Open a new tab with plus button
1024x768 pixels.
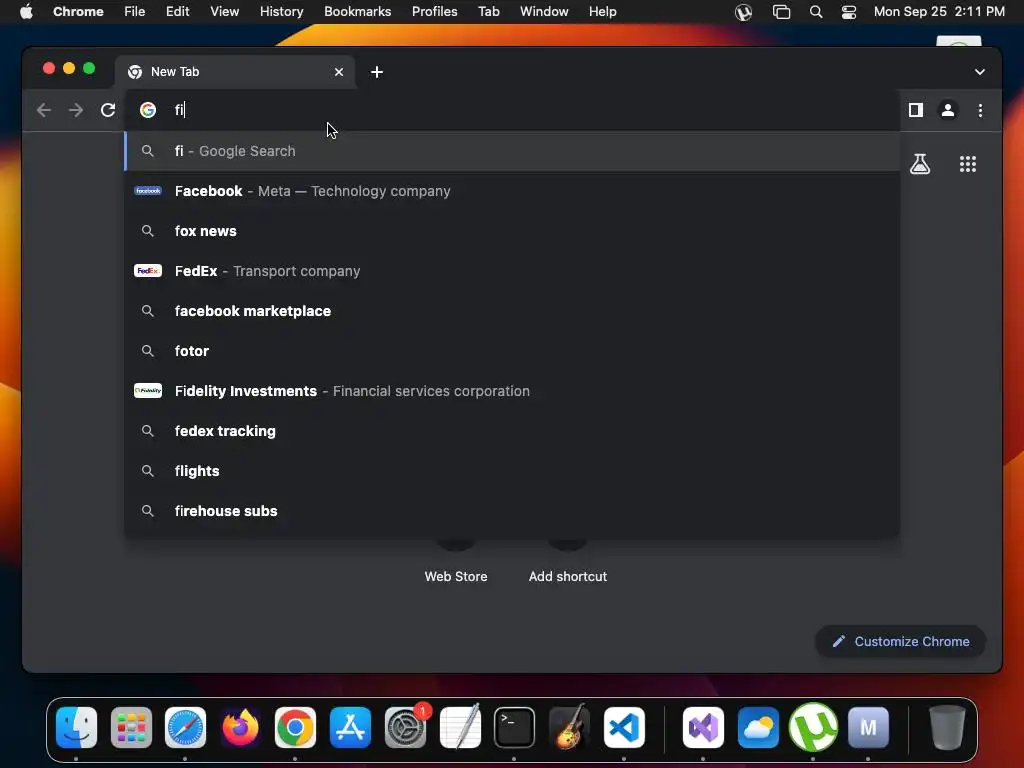pyautogui.click(x=377, y=72)
